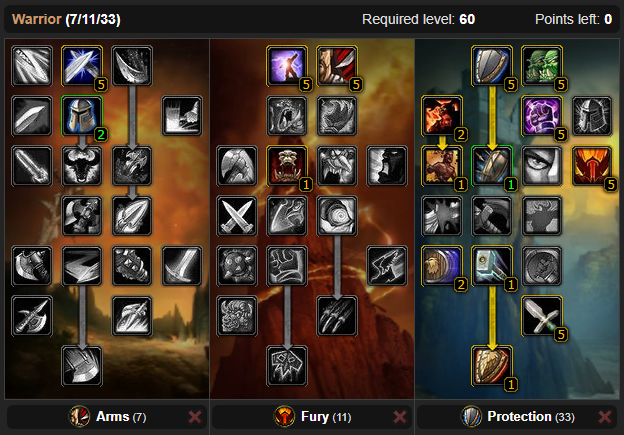Screen dimensions: 624x435
Task: Select the Booming Voice talent icon
Action: click(x=287, y=65)
